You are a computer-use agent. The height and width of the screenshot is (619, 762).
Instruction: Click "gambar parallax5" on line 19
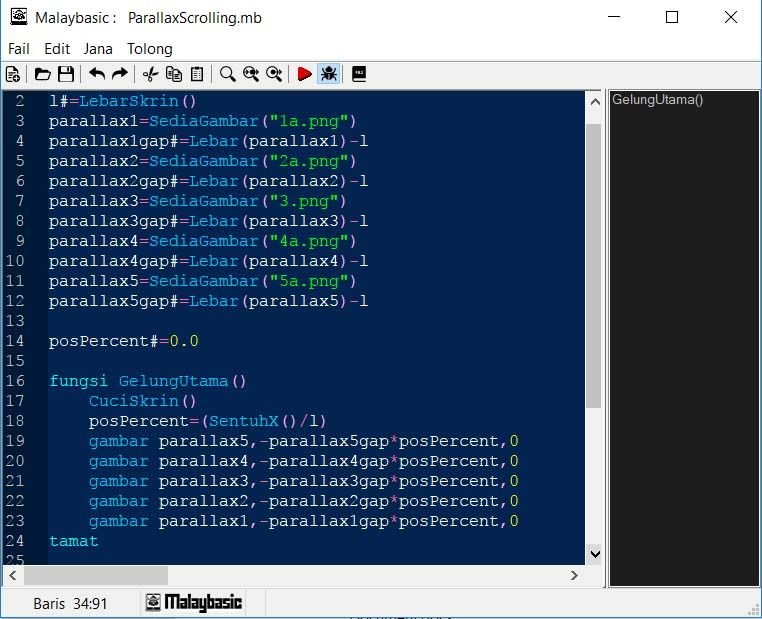pos(169,441)
